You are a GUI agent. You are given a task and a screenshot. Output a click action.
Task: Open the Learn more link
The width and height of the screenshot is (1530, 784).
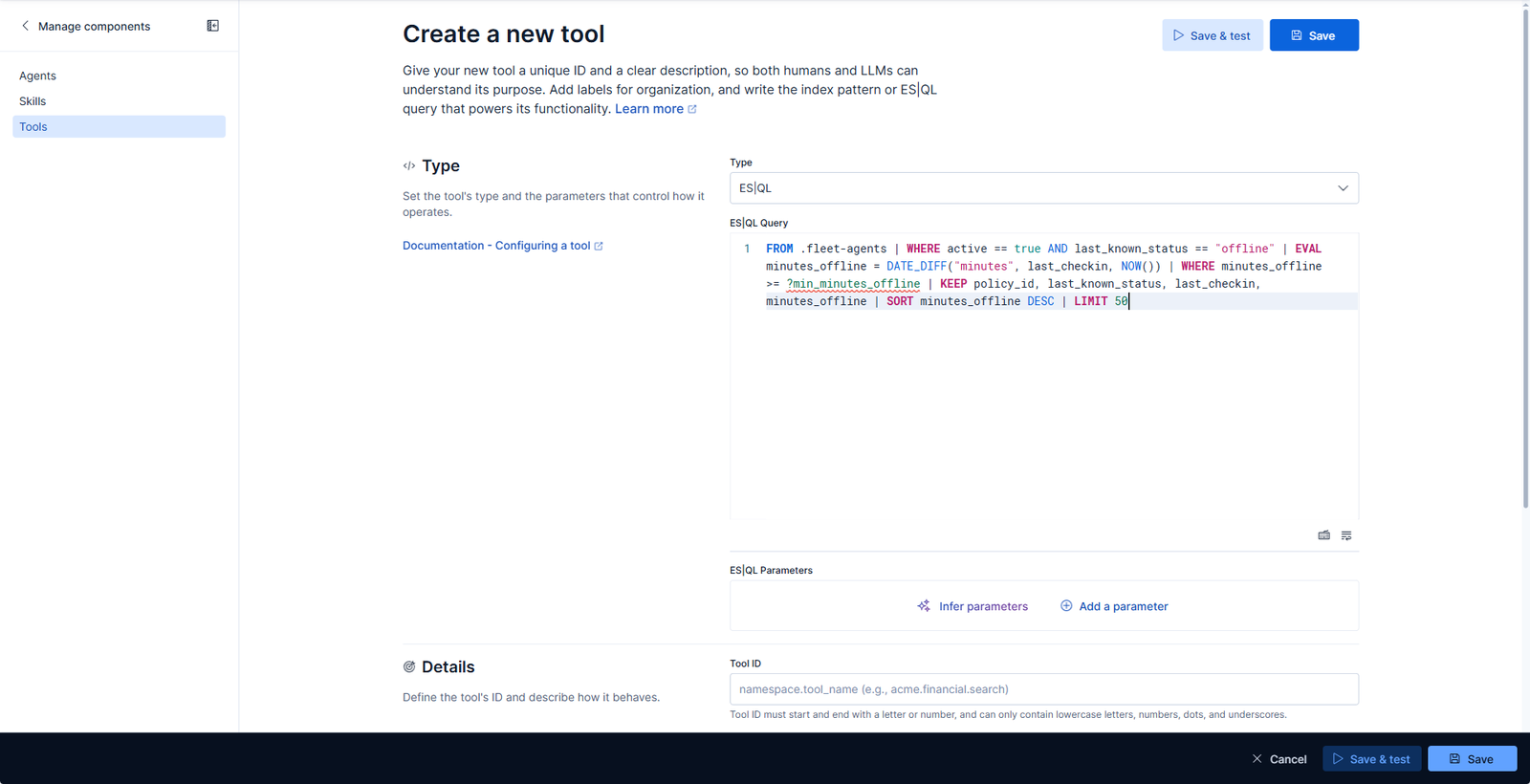tap(656, 109)
